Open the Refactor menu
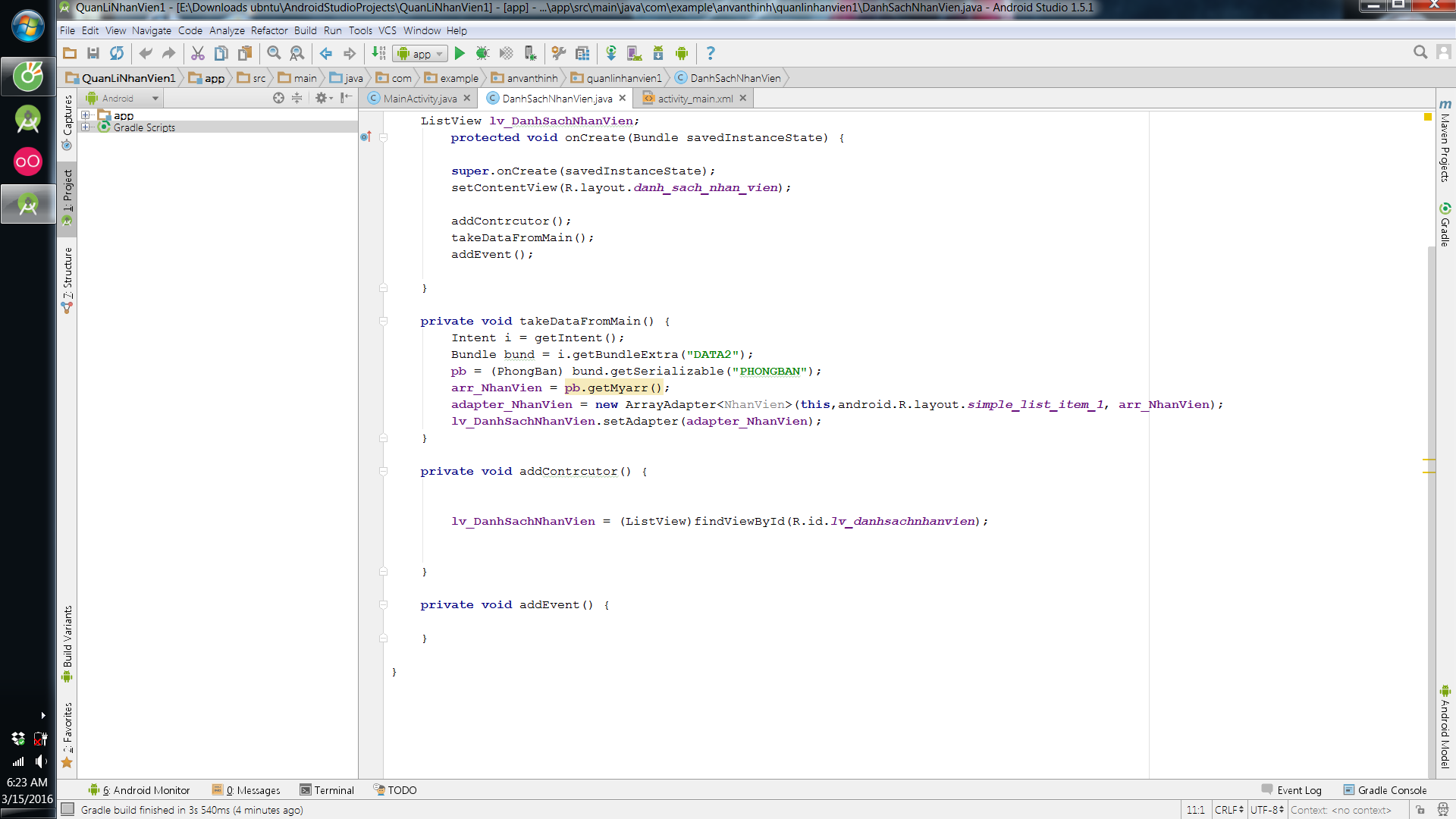Viewport: 1456px width, 819px height. point(269,30)
